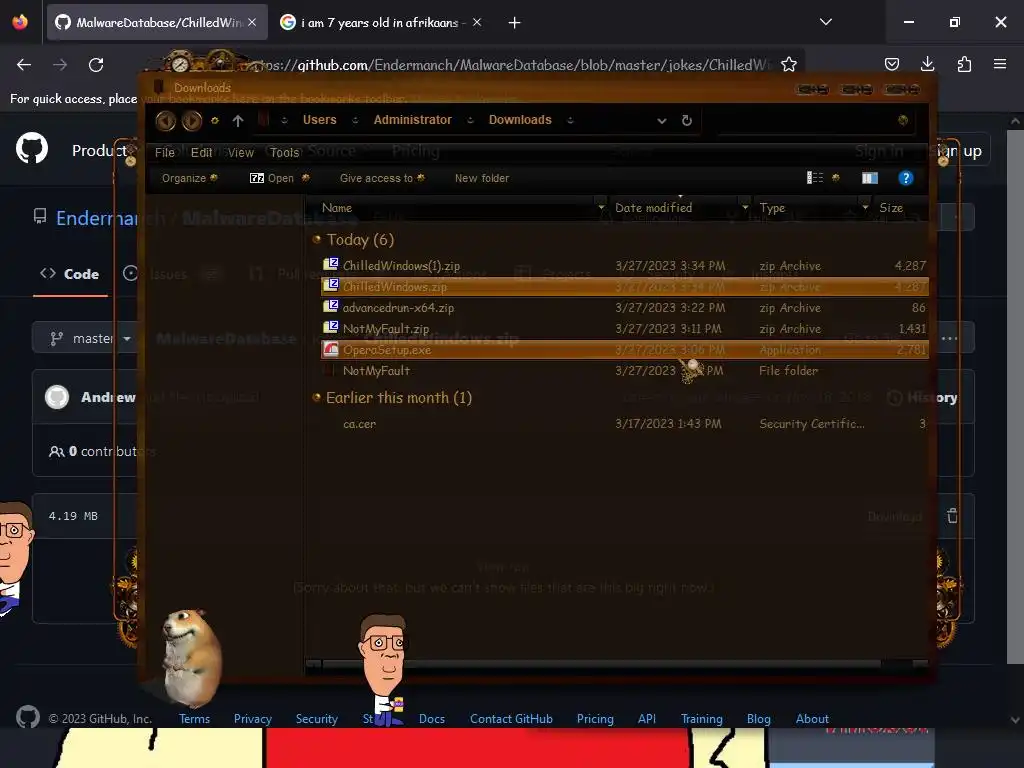Open the Tools menu in explorer
This screenshot has width=1024, height=768.
(285, 152)
